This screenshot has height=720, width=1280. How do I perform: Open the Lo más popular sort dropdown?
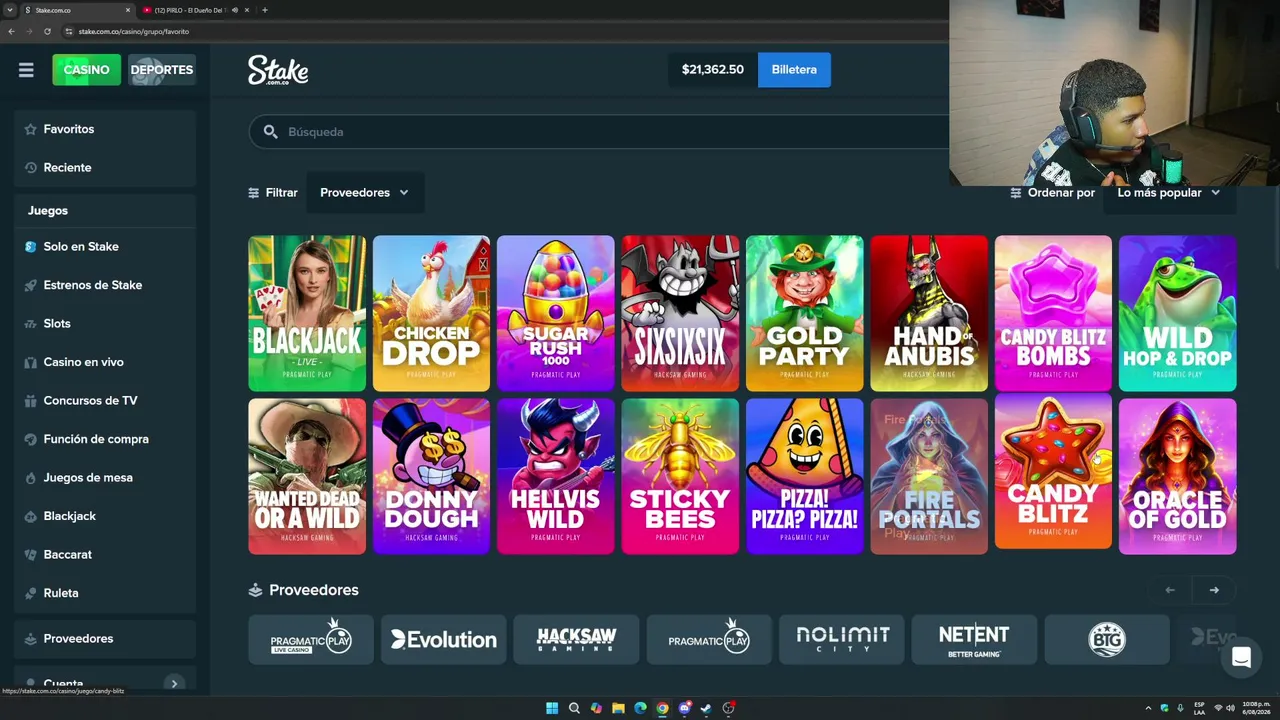tap(1169, 192)
